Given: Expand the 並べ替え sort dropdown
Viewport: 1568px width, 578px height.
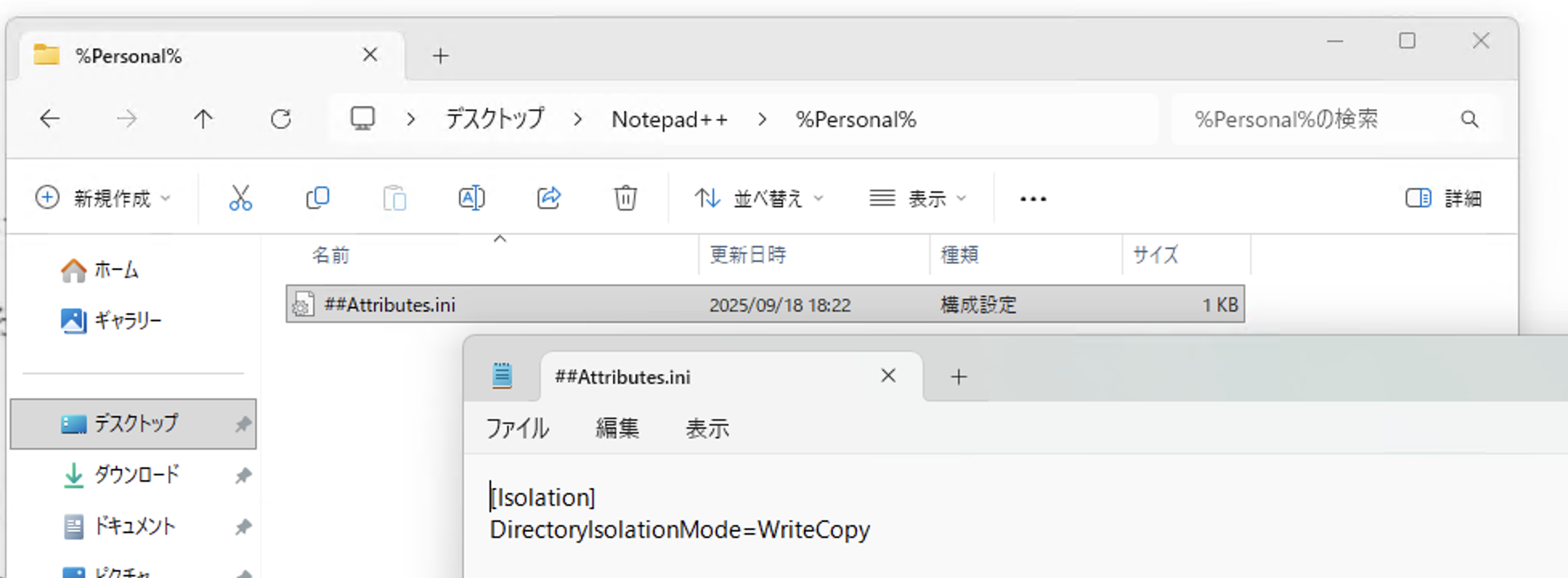Looking at the screenshot, I should coord(759,198).
